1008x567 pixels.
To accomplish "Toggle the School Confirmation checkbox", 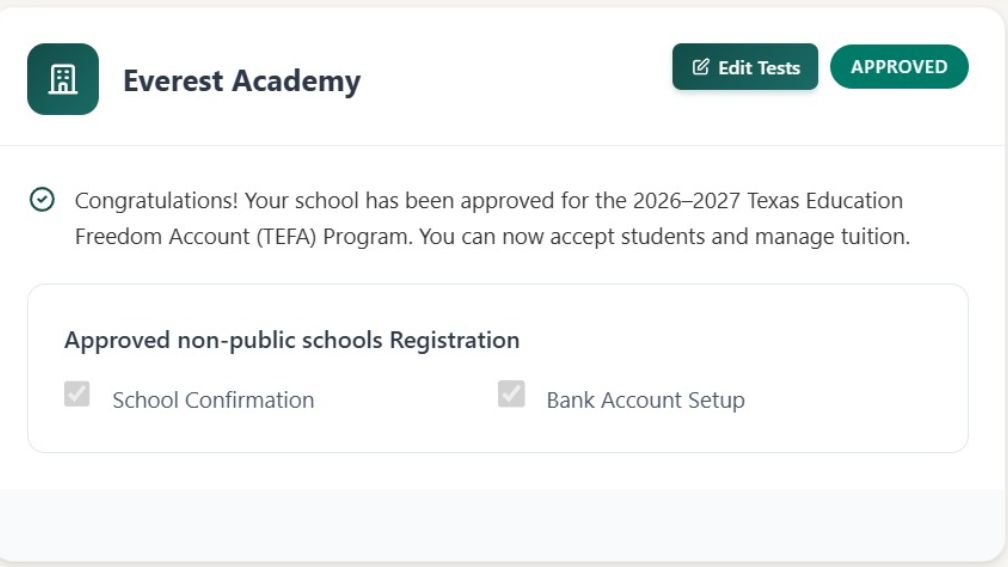I will click(x=77, y=394).
